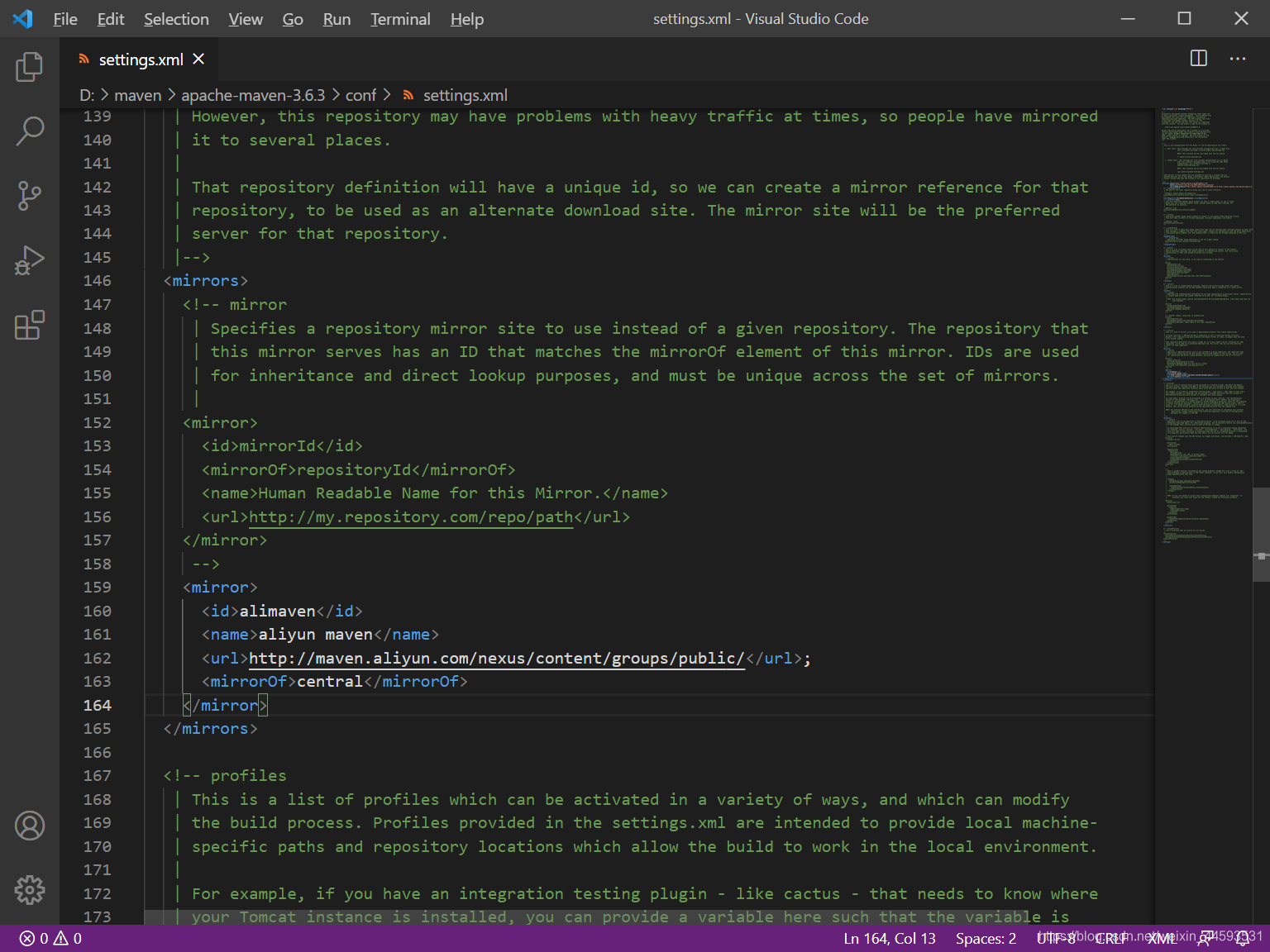Open the Manage gear icon
This screenshot has height=952, width=1270.
(30, 890)
